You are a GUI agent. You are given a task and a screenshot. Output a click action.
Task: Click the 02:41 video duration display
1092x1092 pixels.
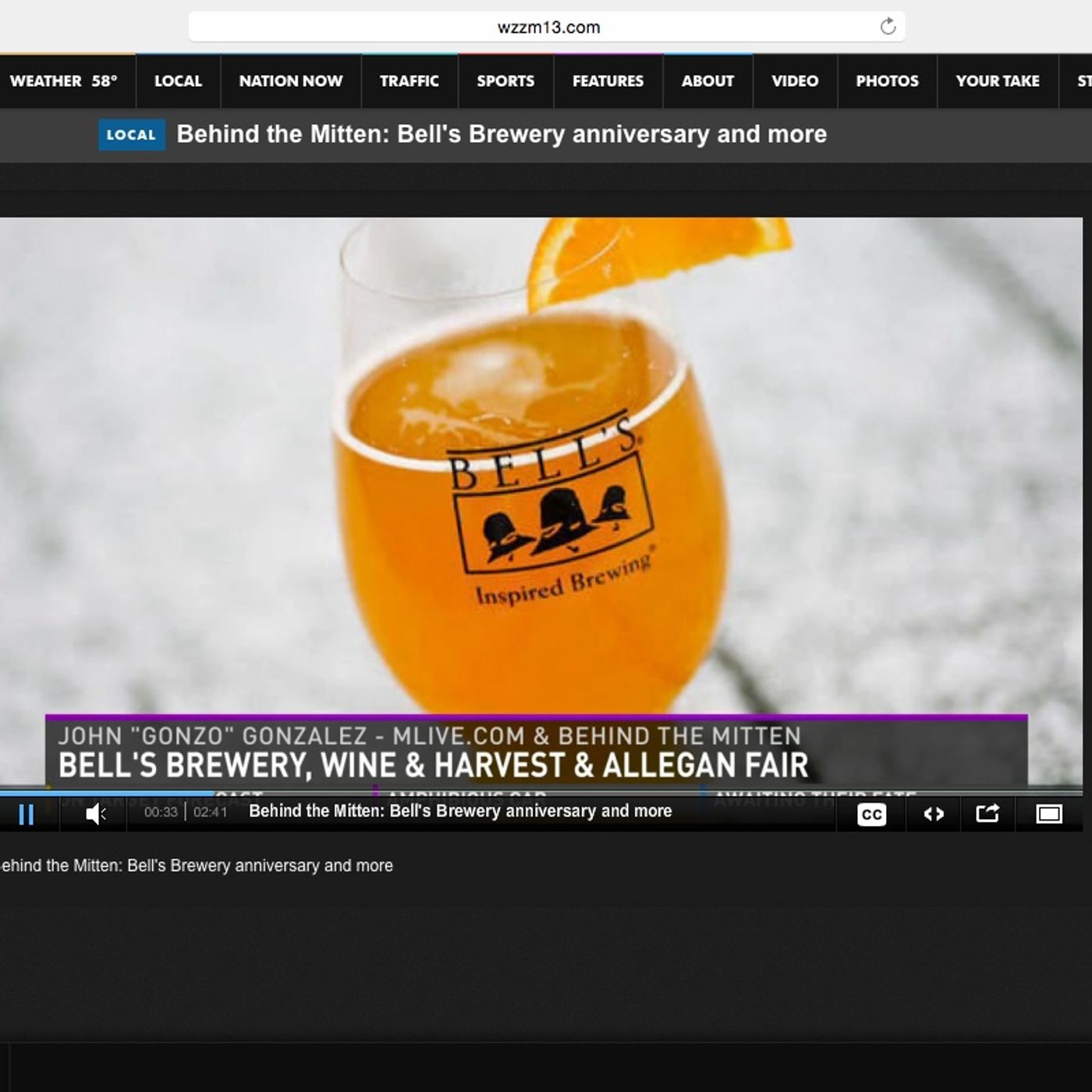pyautogui.click(x=210, y=812)
